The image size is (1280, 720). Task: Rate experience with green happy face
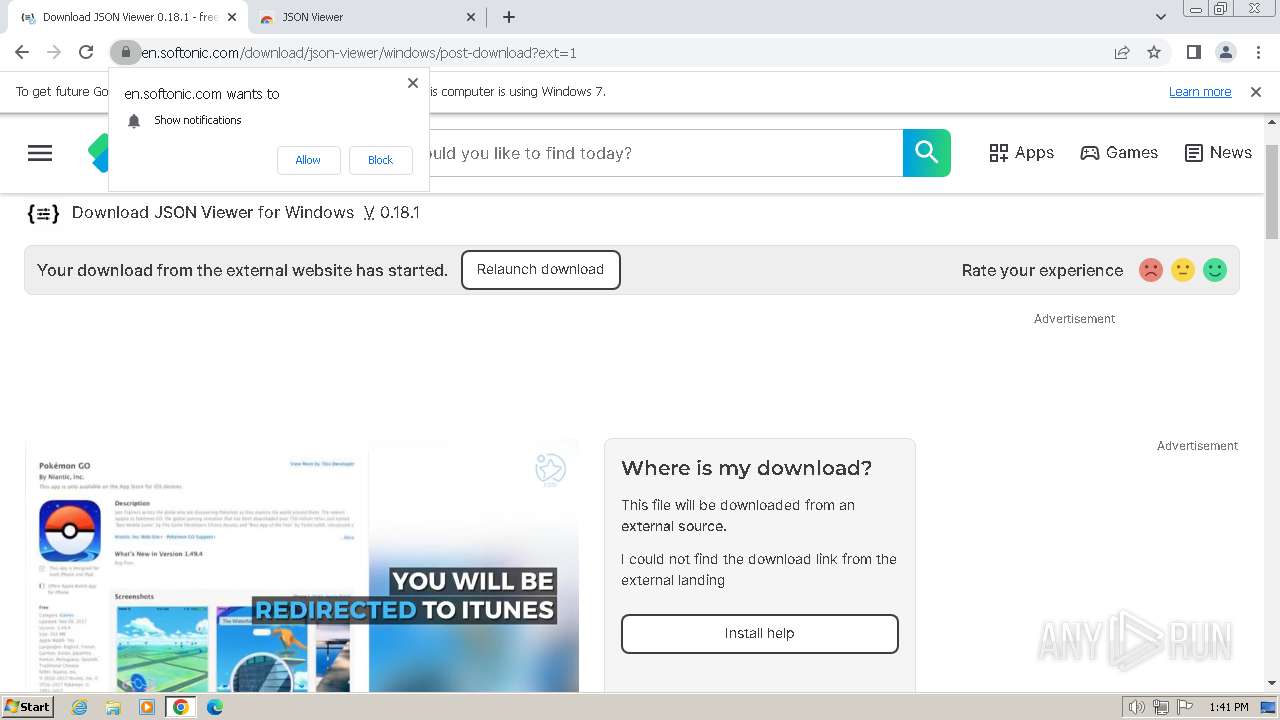pyautogui.click(x=1215, y=270)
